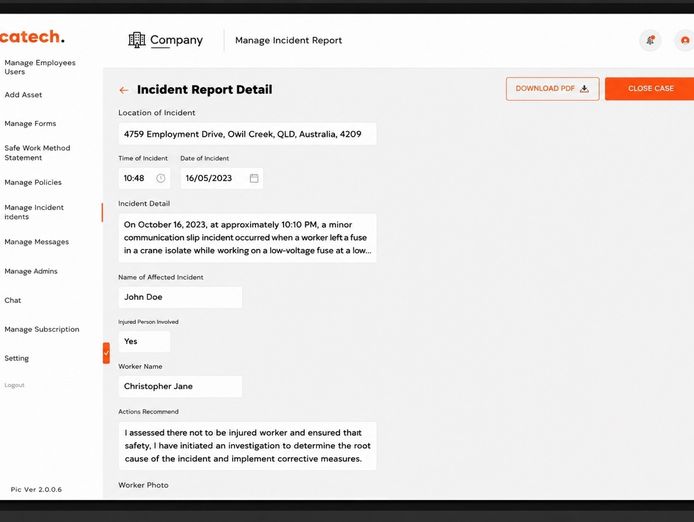Click the Worker Name label
694x522 pixels.
(140, 367)
